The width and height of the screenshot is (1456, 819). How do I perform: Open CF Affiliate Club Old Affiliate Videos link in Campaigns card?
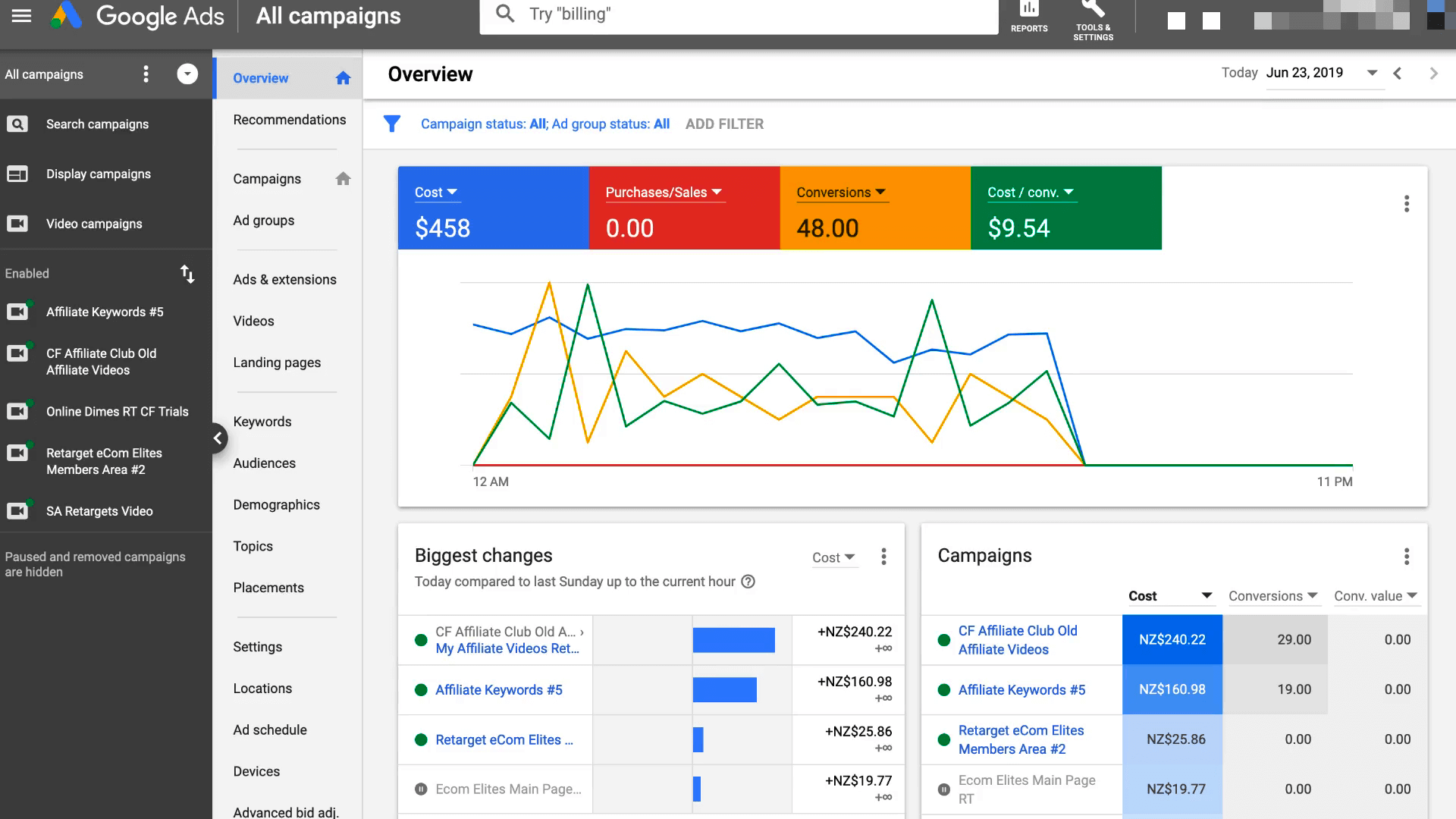[x=1018, y=640]
